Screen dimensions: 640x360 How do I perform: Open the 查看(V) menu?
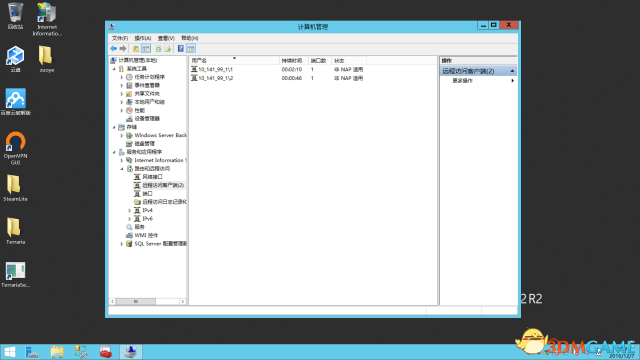click(166, 38)
